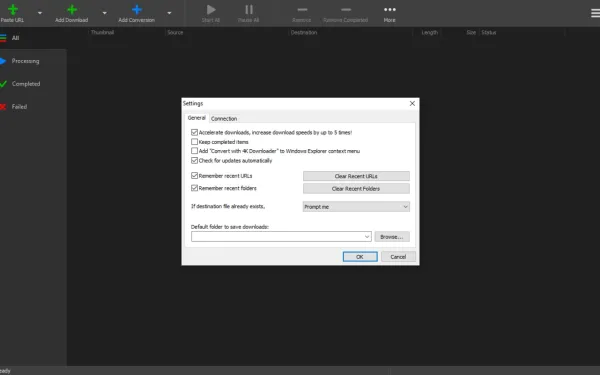
Task: Toggle Remember recent URLs checkbox
Action: click(x=194, y=176)
